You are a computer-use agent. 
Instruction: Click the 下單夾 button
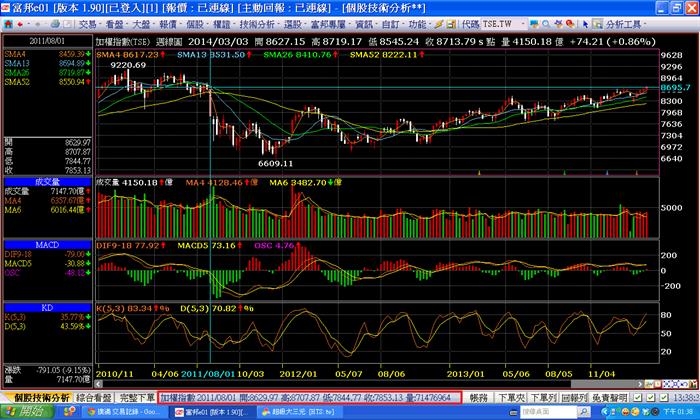pos(515,397)
